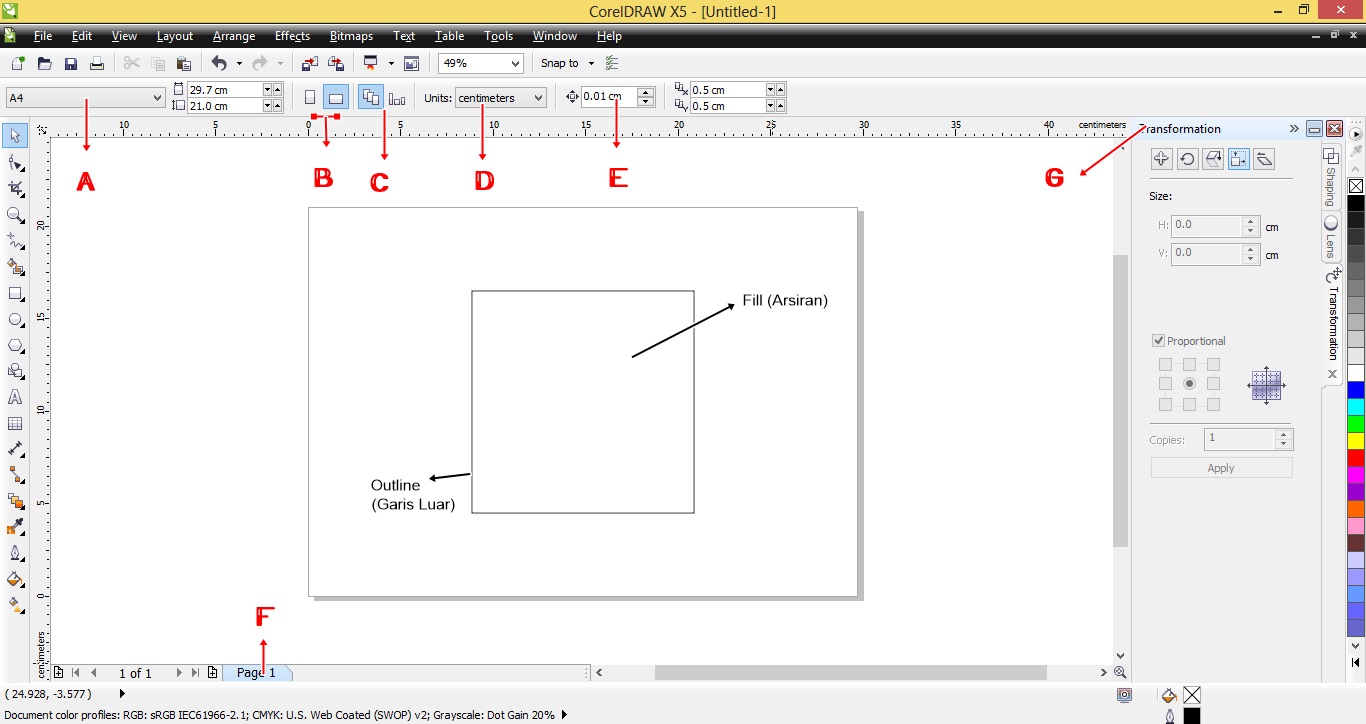Open the Table tool
Viewport: 1366px width, 724px height.
(x=15, y=423)
